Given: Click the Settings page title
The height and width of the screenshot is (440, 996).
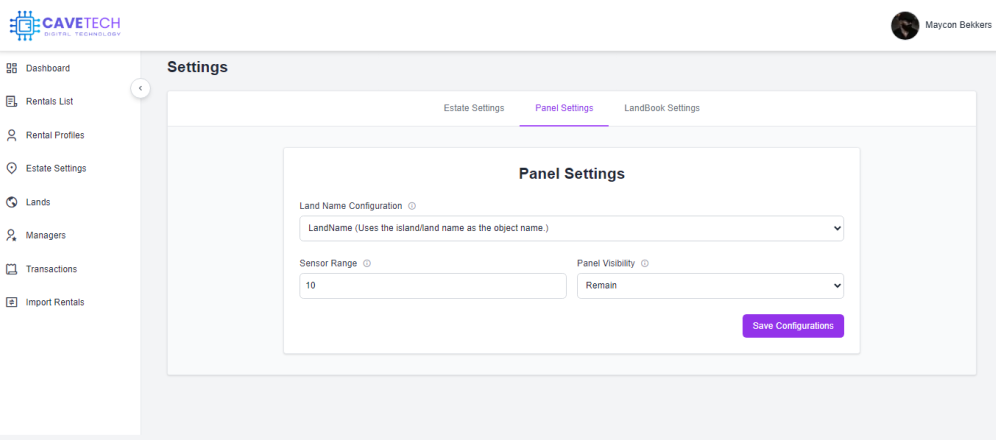Looking at the screenshot, I should click(x=198, y=67).
